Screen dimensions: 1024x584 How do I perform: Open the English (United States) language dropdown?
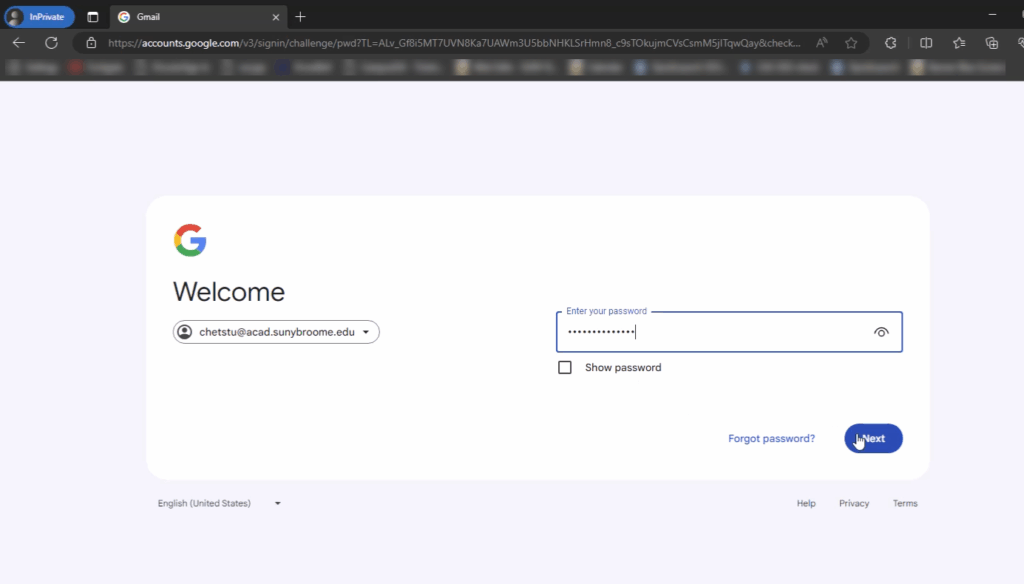pos(219,504)
